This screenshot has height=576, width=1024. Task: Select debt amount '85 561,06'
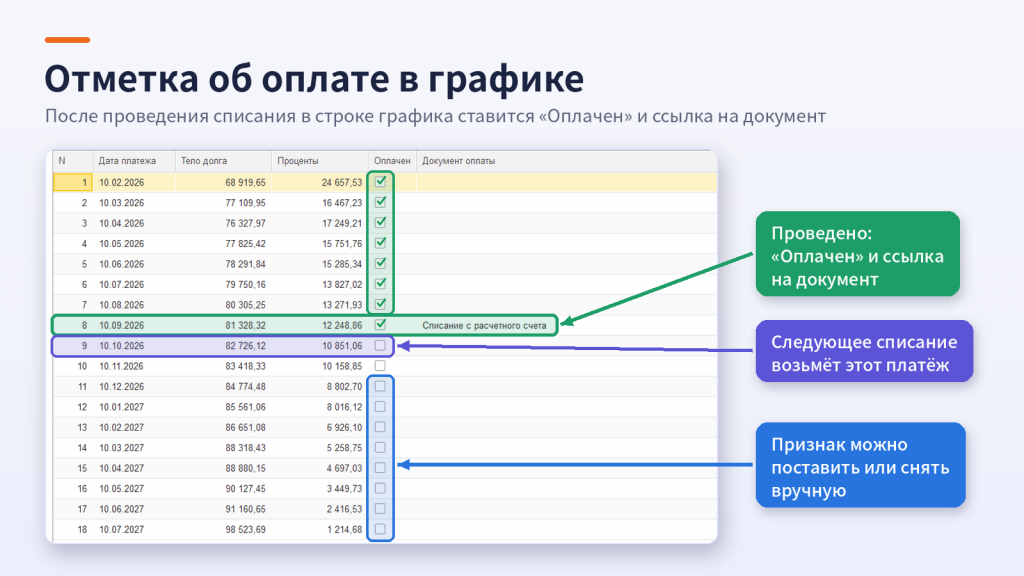[x=246, y=407]
